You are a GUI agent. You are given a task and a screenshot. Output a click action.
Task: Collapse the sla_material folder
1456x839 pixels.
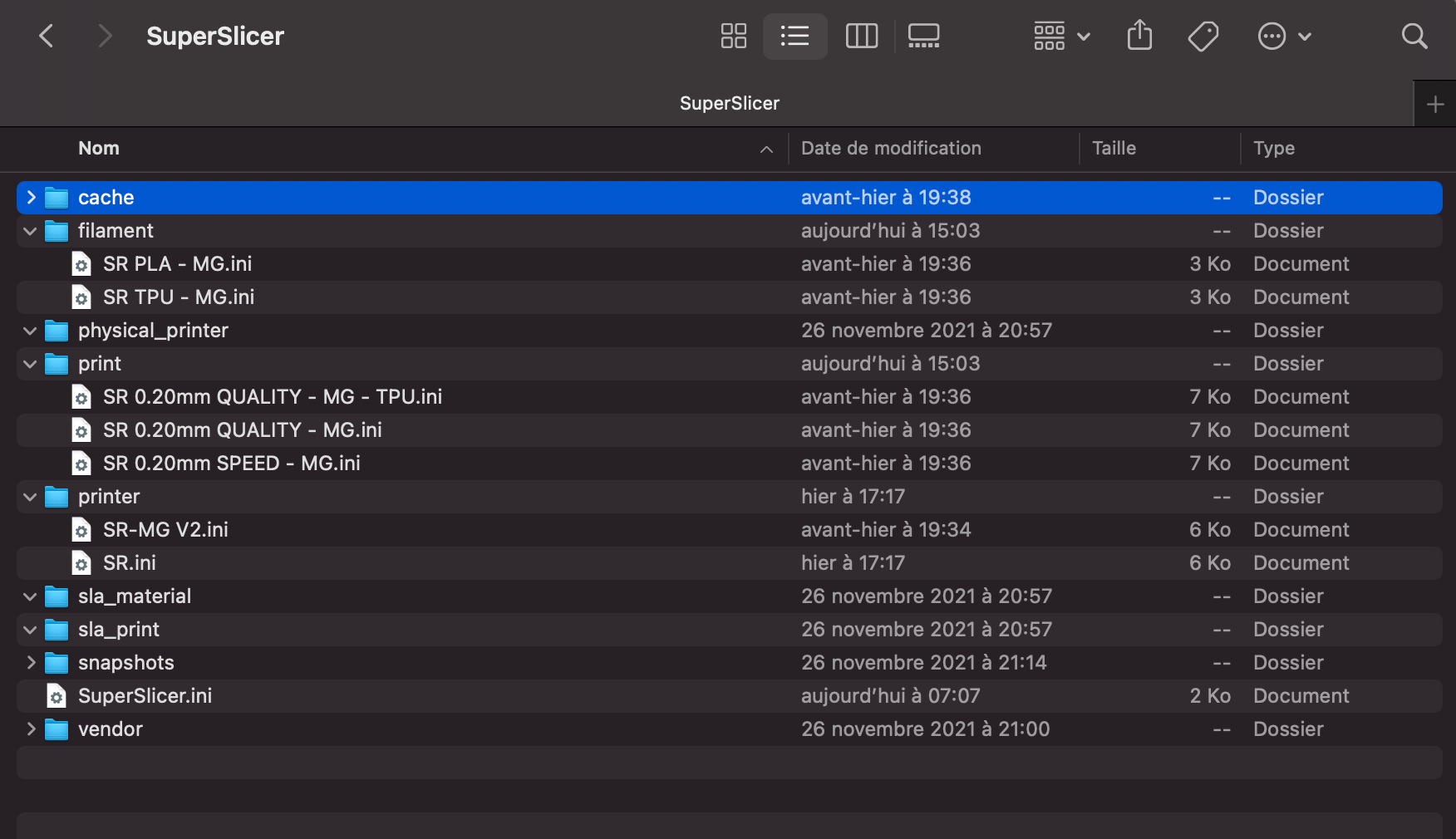(x=31, y=596)
